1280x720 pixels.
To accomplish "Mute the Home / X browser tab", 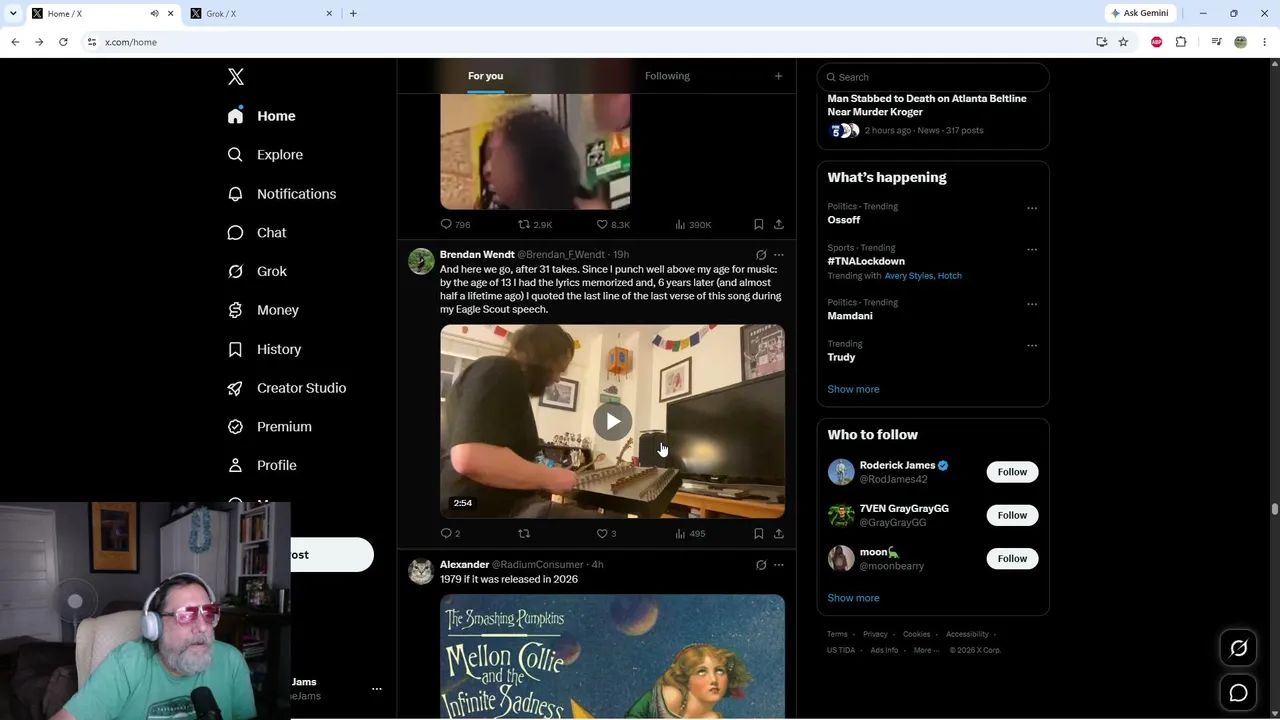I will (x=154, y=13).
